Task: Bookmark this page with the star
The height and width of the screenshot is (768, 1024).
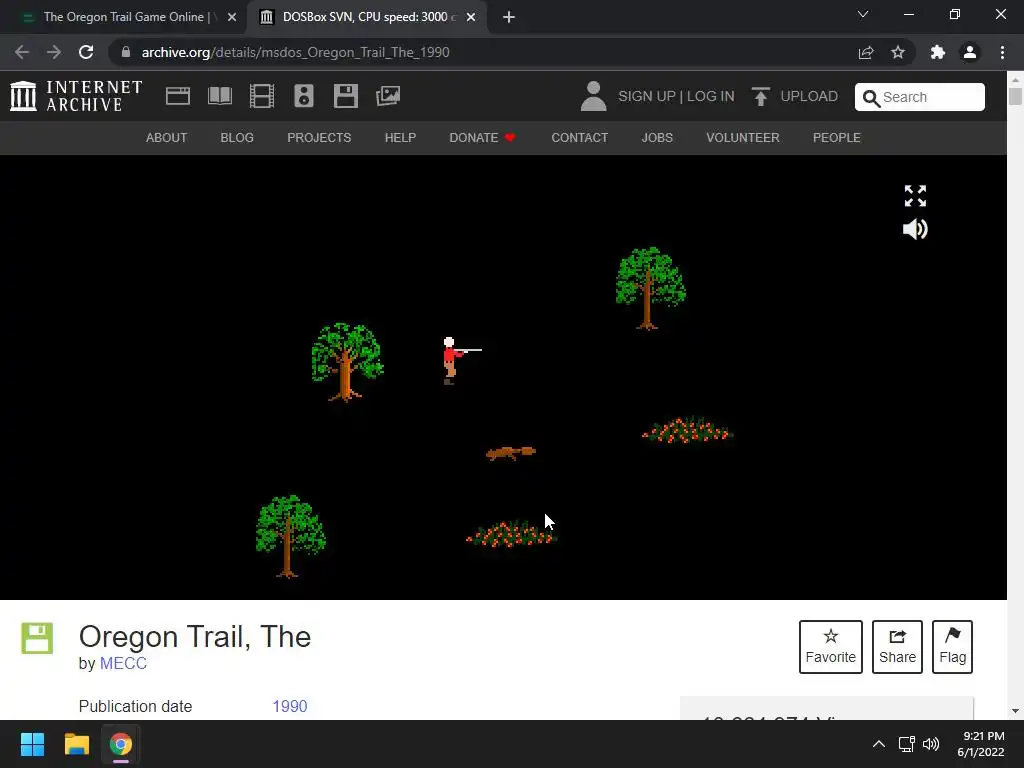Action: click(898, 52)
